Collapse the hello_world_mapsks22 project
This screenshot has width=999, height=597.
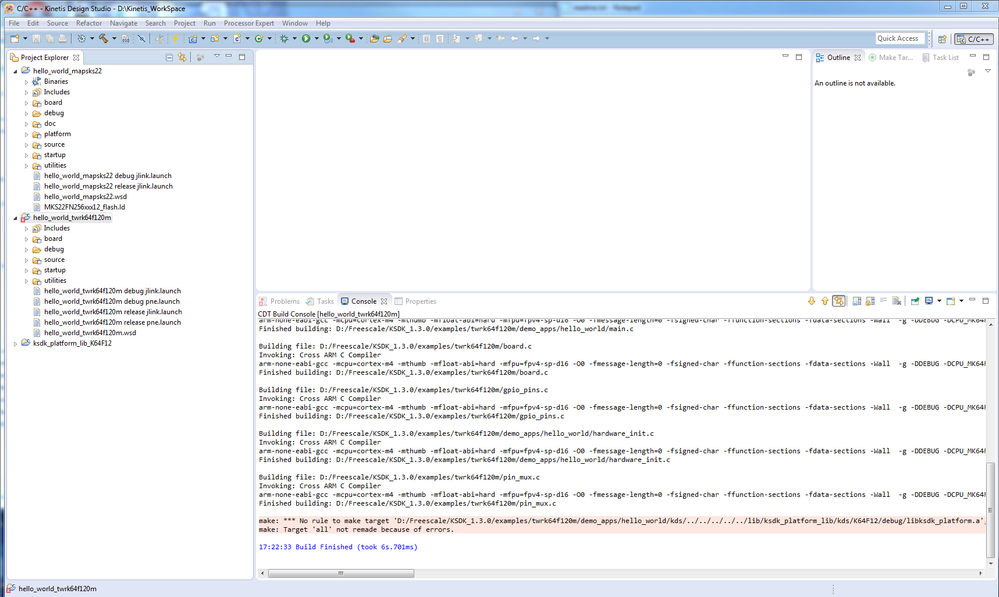click(15, 71)
